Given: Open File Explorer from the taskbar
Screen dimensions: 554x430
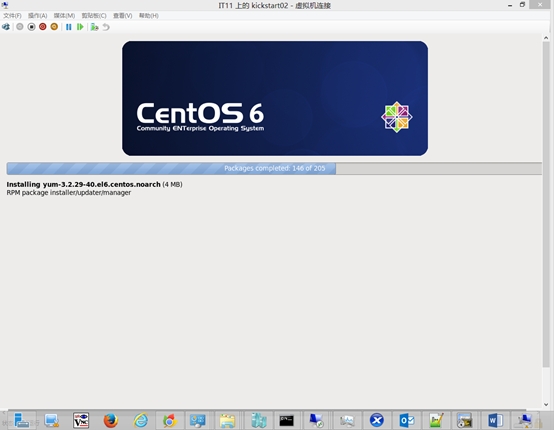Looking at the screenshot, I should (x=227, y=420).
